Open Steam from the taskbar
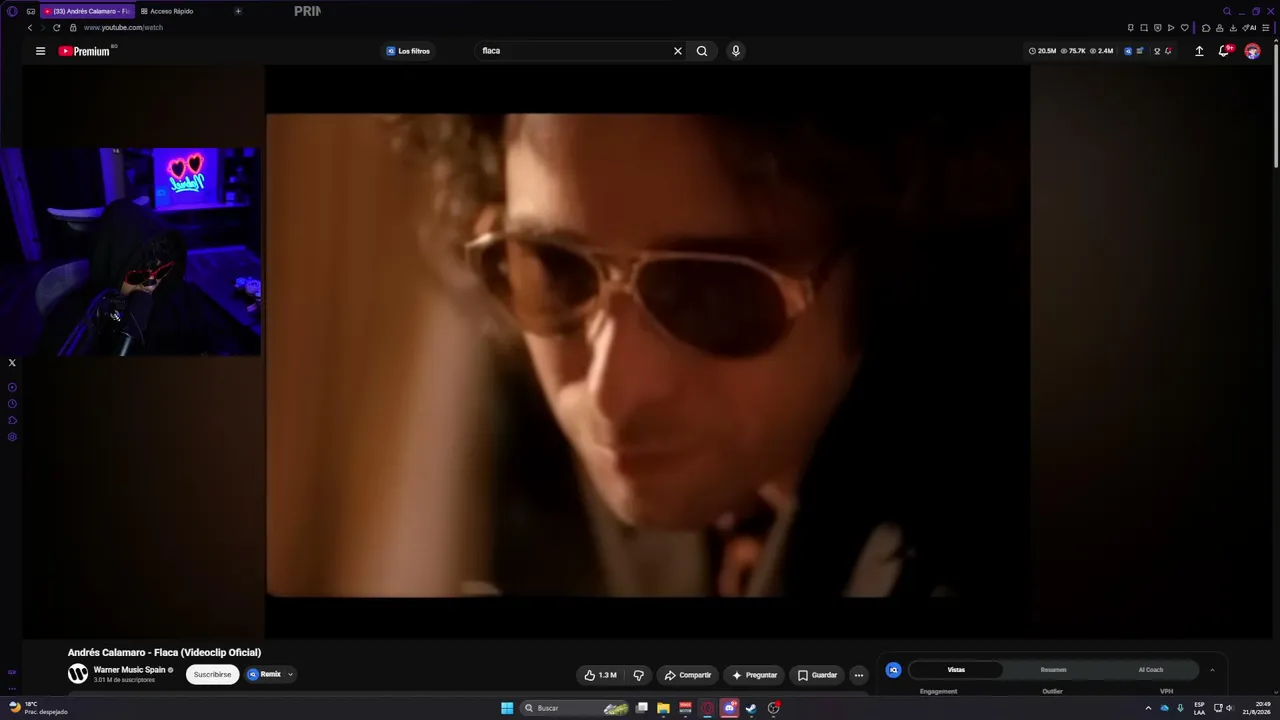 (x=751, y=708)
